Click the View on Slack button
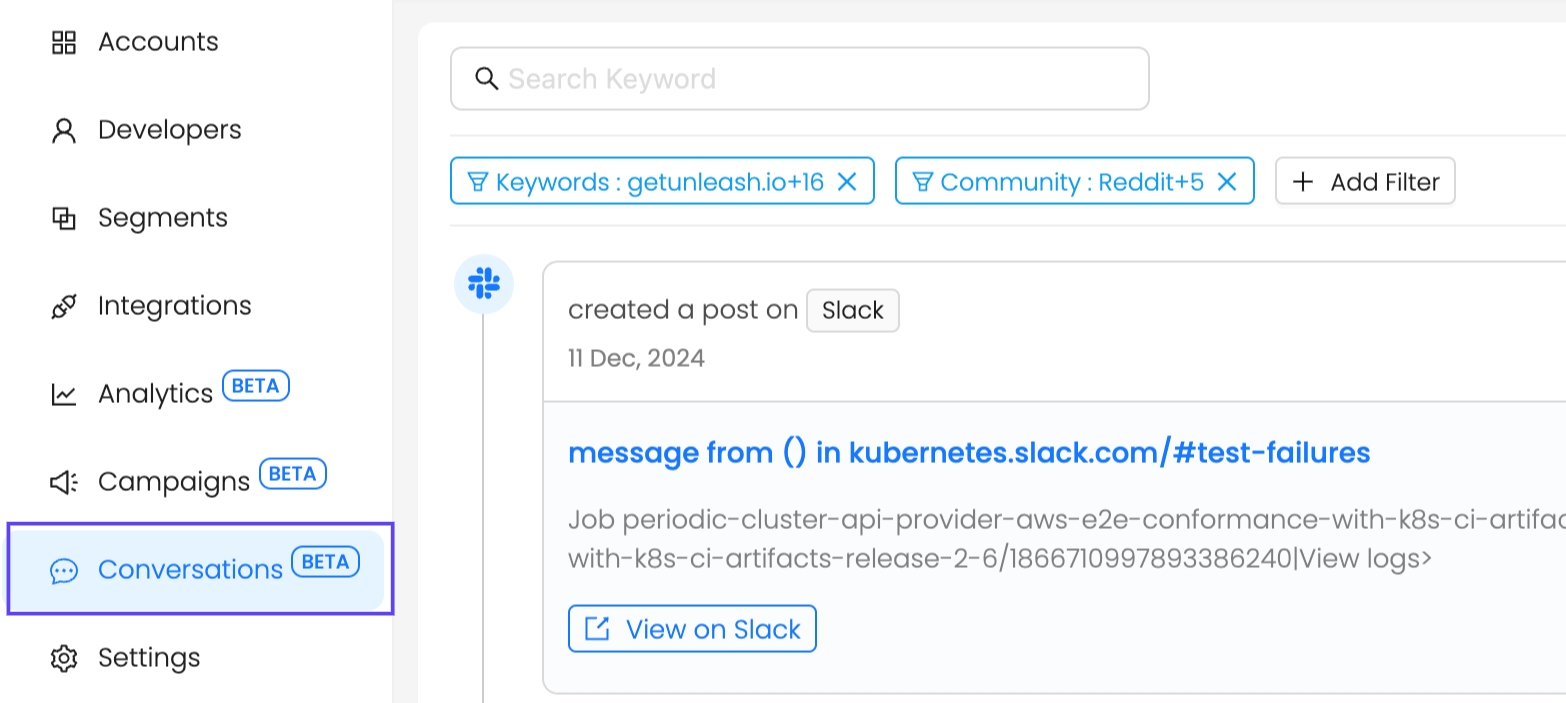The image size is (1566, 703). (x=692, y=629)
